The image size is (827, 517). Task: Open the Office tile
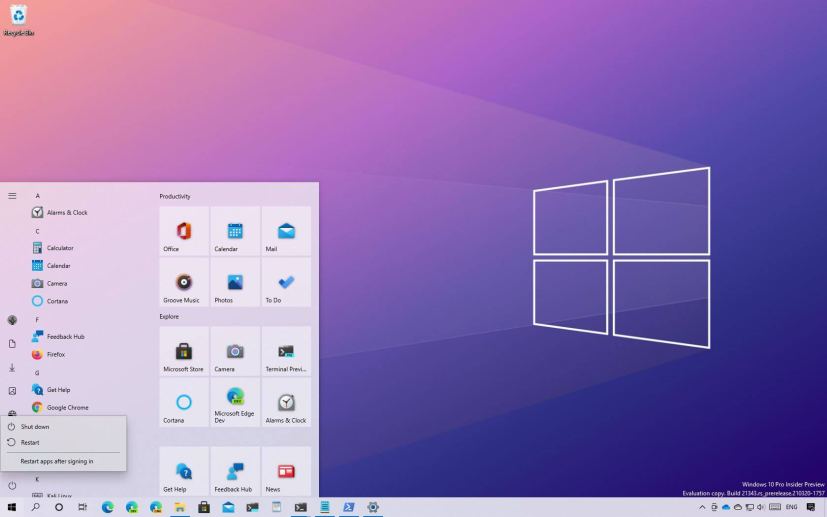tap(184, 231)
